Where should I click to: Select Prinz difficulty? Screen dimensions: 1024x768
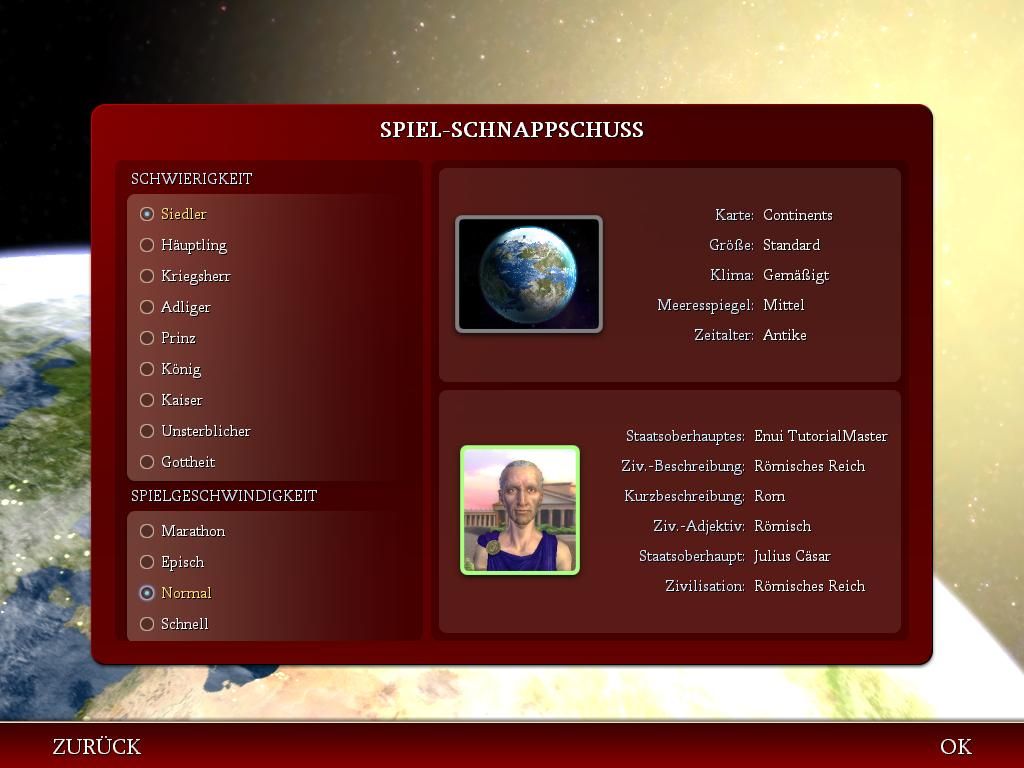147,338
